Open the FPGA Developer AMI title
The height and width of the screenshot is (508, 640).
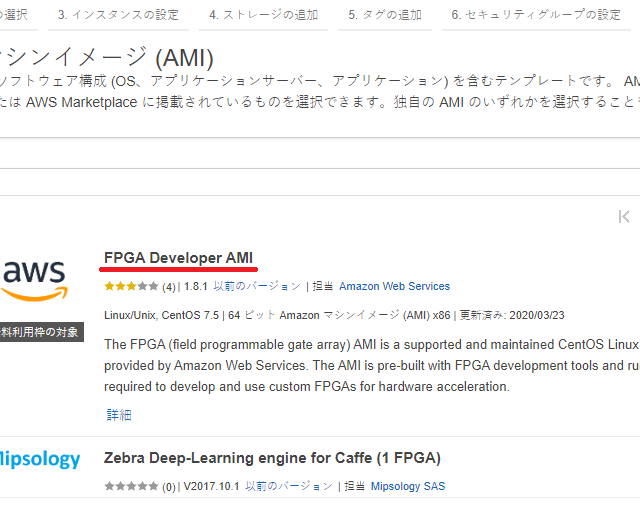(178, 258)
